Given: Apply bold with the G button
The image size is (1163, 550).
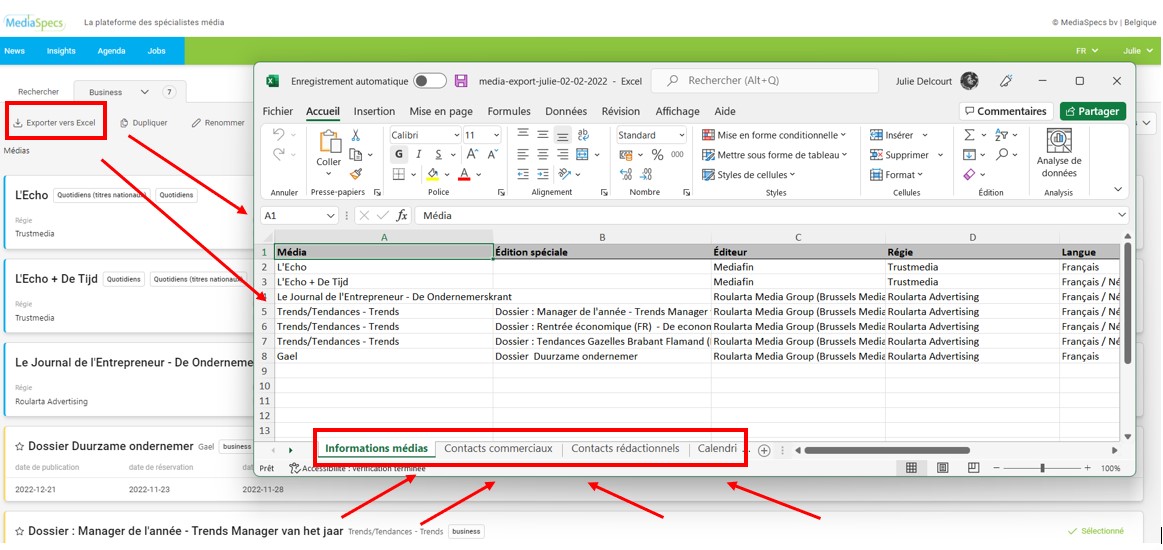Looking at the screenshot, I should [x=399, y=155].
